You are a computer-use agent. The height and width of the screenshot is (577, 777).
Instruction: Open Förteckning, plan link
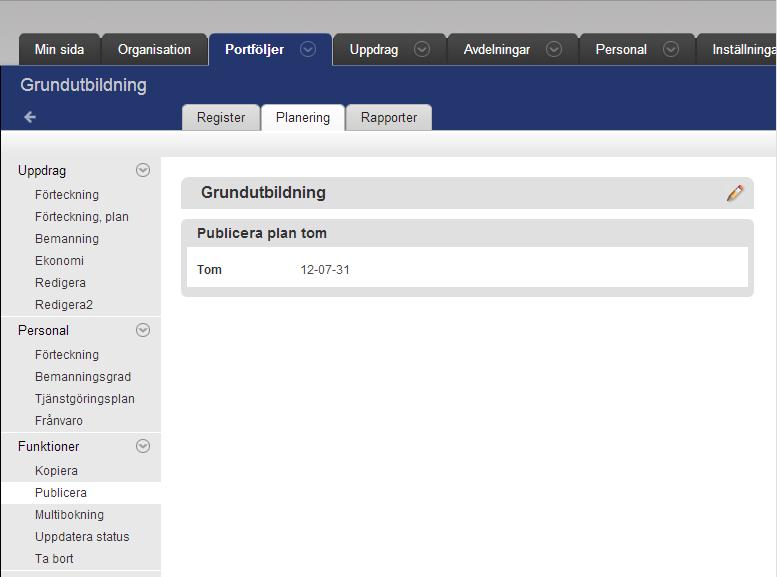pyautogui.click(x=82, y=217)
